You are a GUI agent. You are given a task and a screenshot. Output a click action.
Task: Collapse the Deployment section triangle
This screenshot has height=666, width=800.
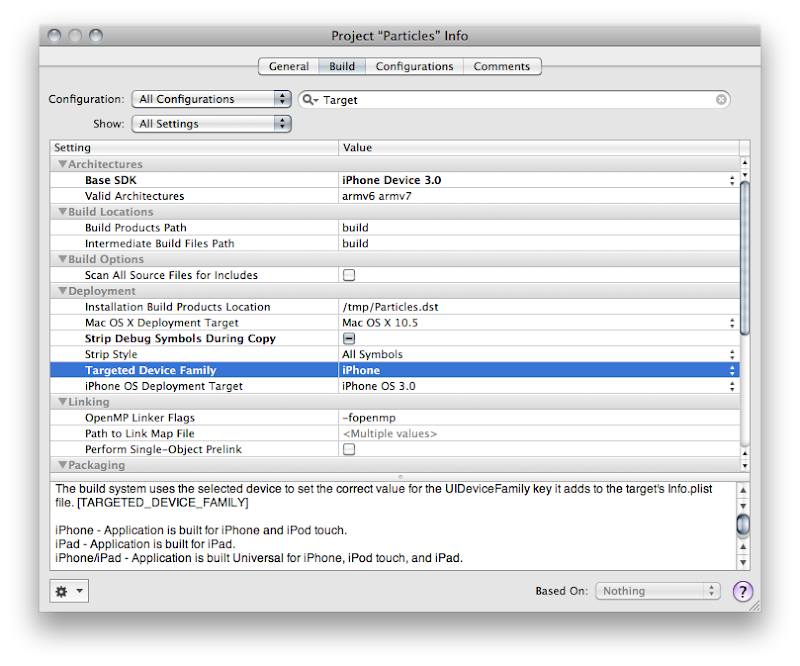tap(62, 292)
